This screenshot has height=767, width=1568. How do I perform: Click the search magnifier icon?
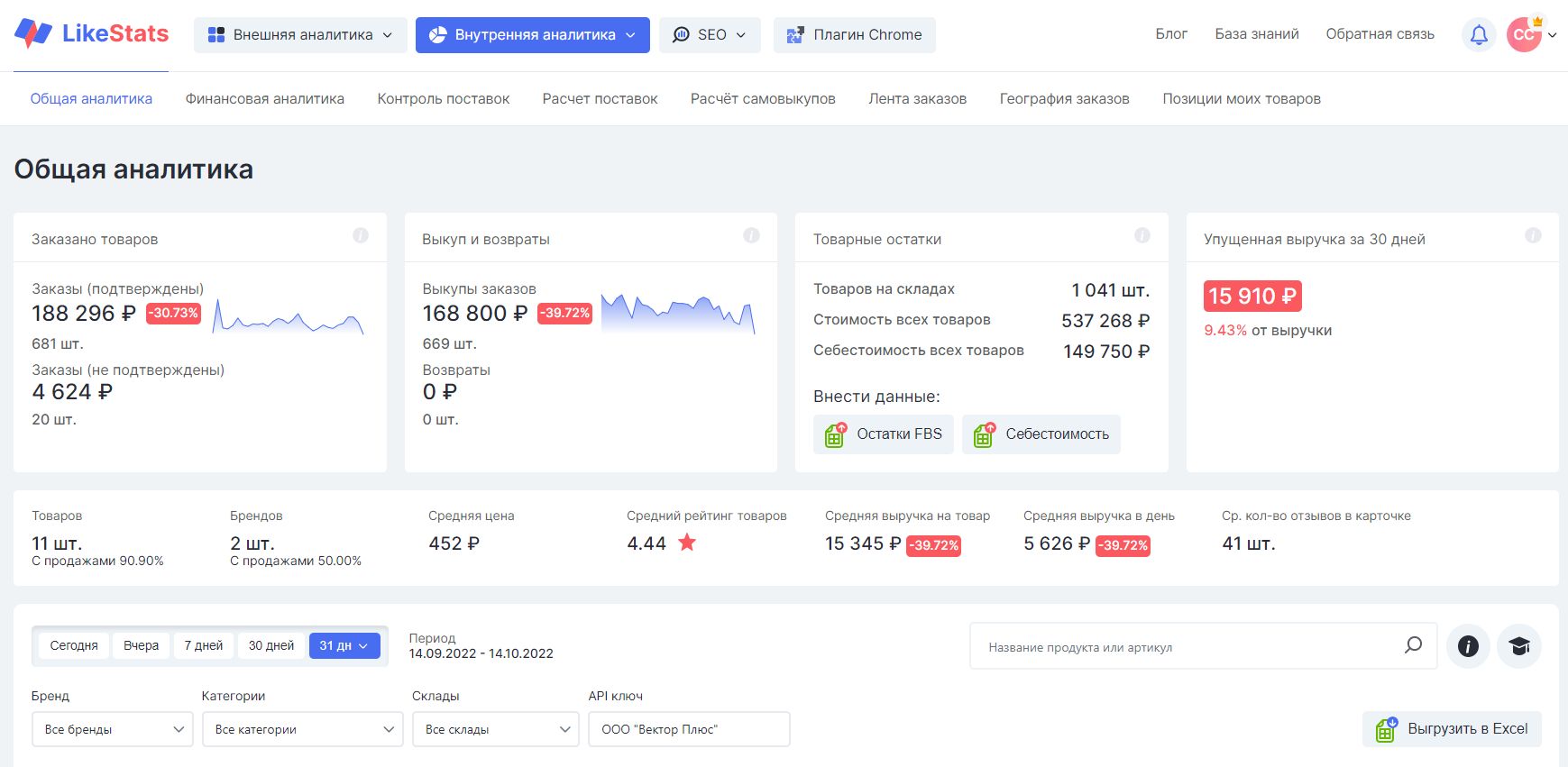coord(1413,645)
